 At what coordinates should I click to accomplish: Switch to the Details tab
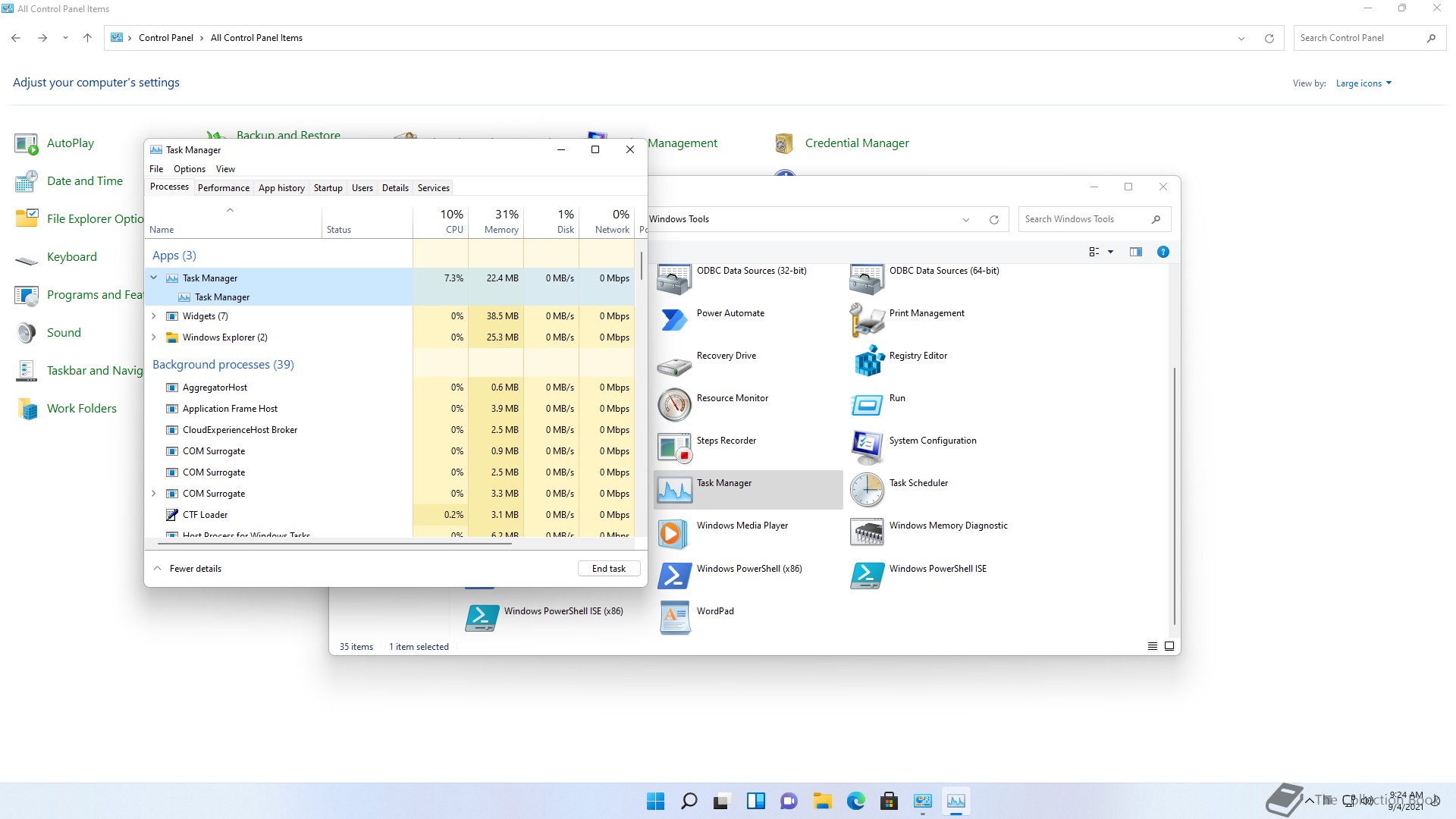(x=395, y=188)
